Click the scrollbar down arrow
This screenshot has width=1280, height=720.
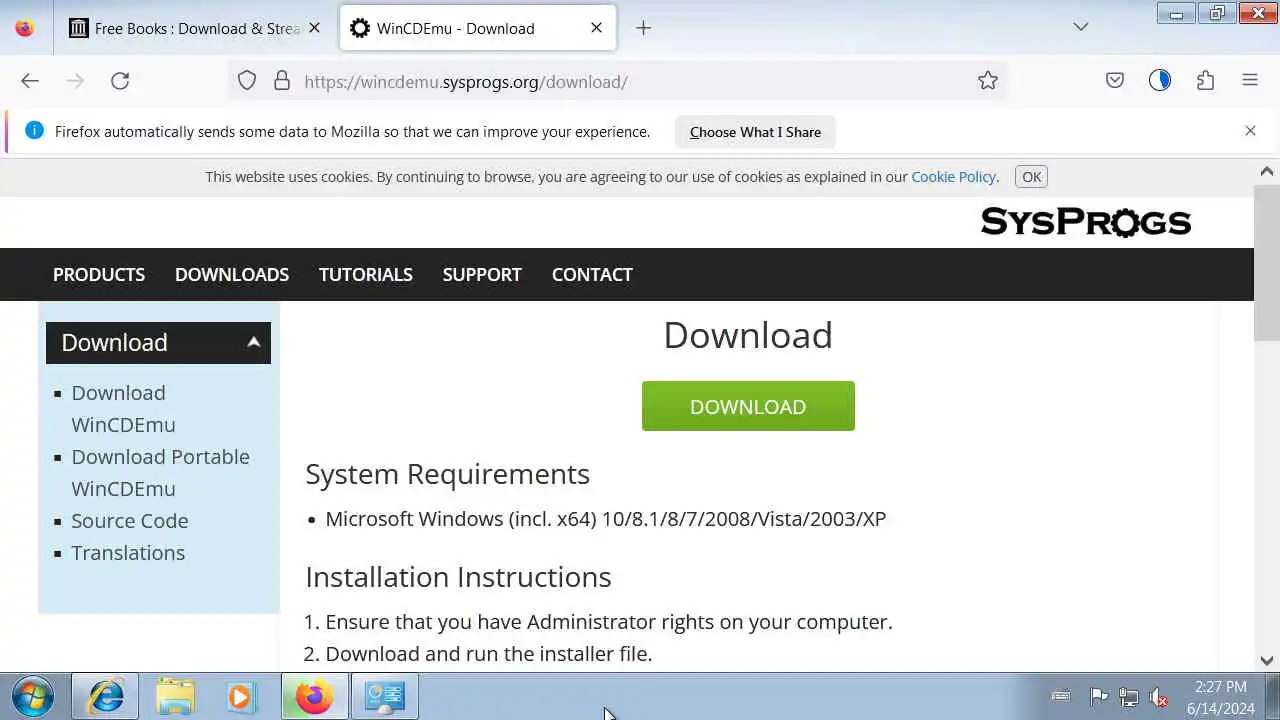point(1267,660)
